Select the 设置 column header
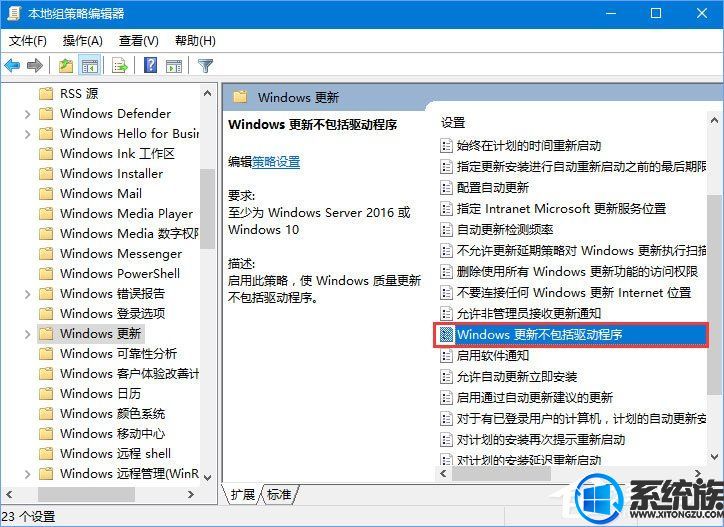This screenshot has width=724, height=527. [453, 123]
